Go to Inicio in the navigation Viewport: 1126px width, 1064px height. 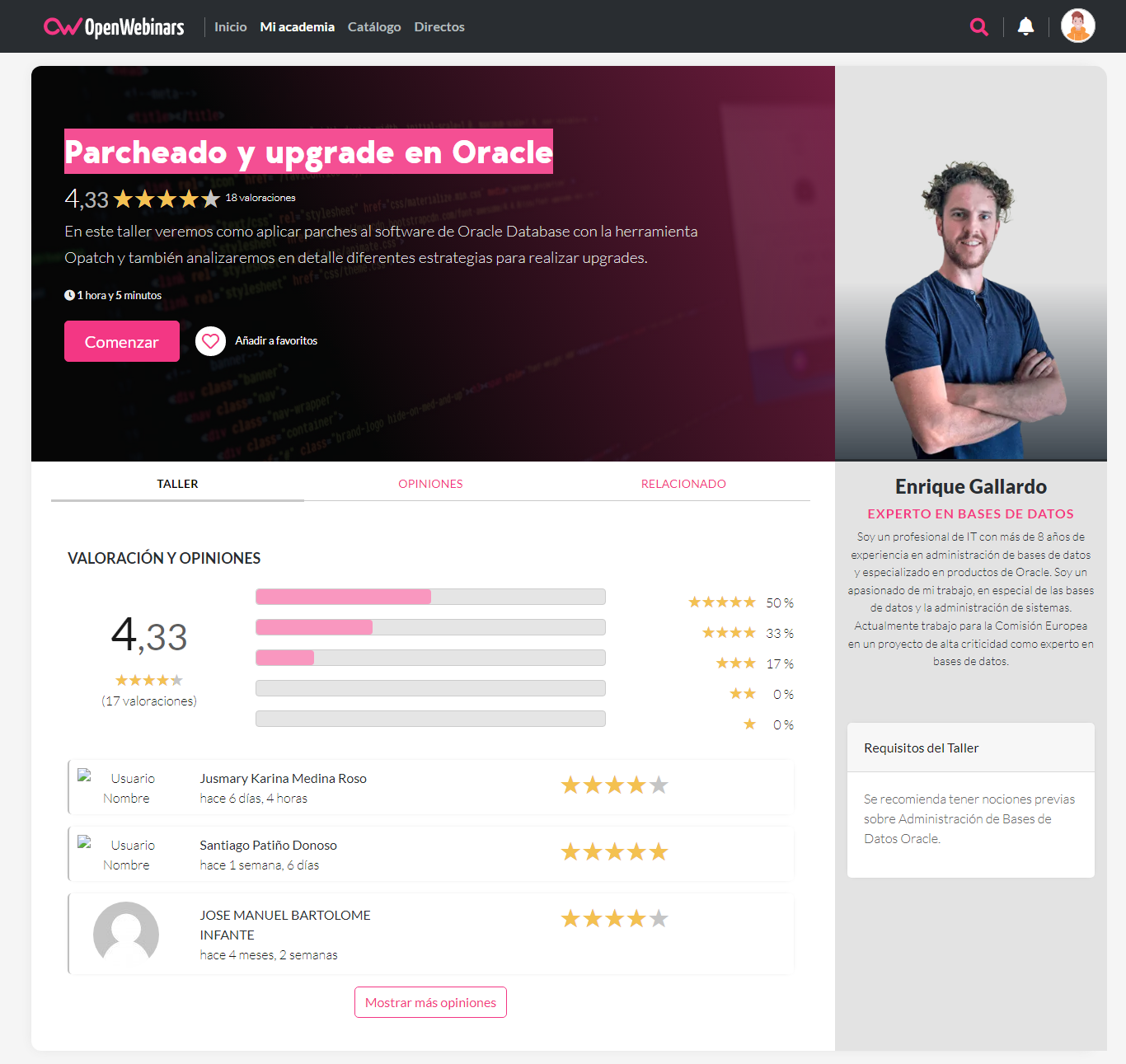pos(230,27)
